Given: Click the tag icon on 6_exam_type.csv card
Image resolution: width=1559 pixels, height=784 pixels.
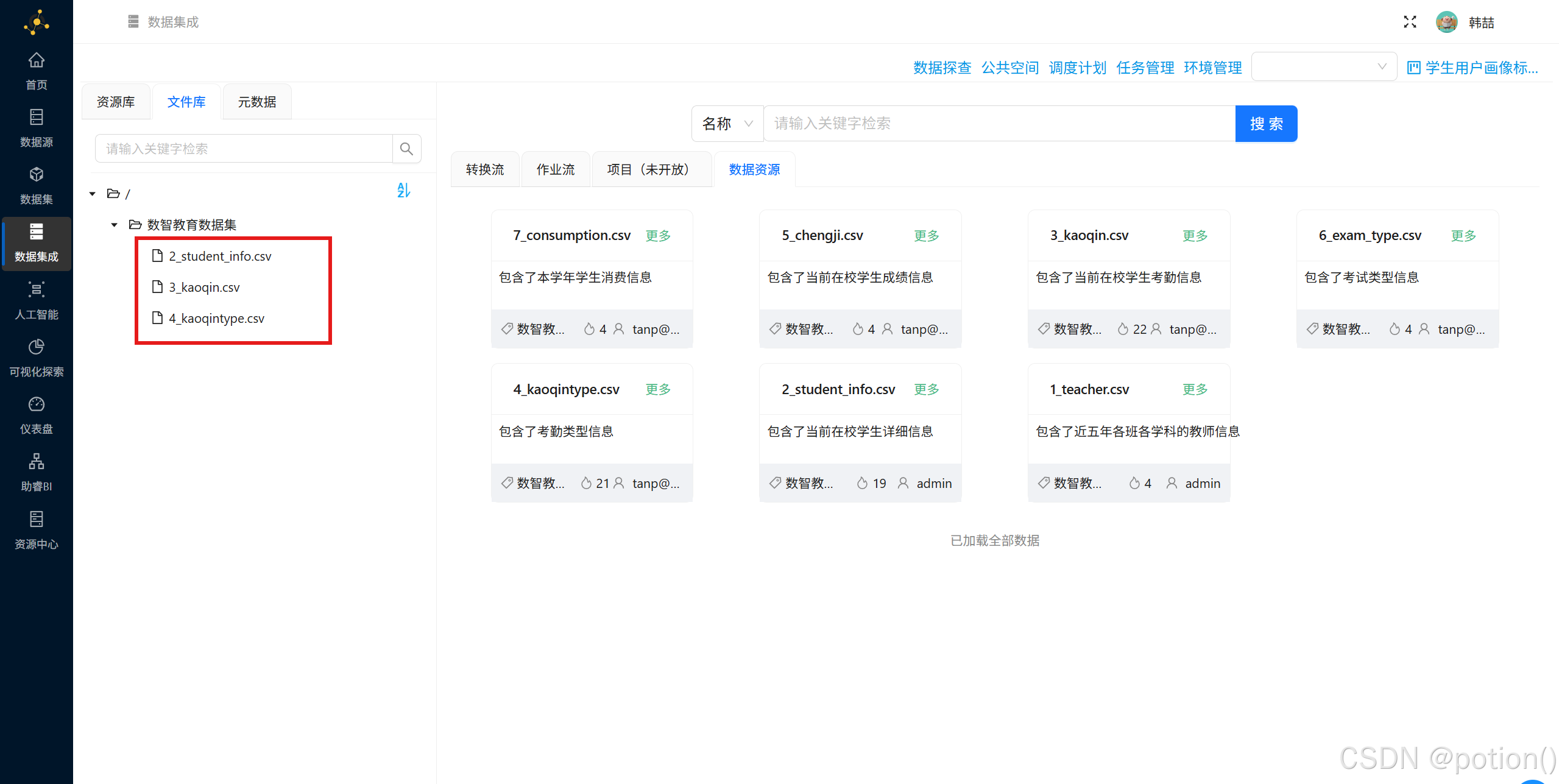Looking at the screenshot, I should pos(1312,329).
